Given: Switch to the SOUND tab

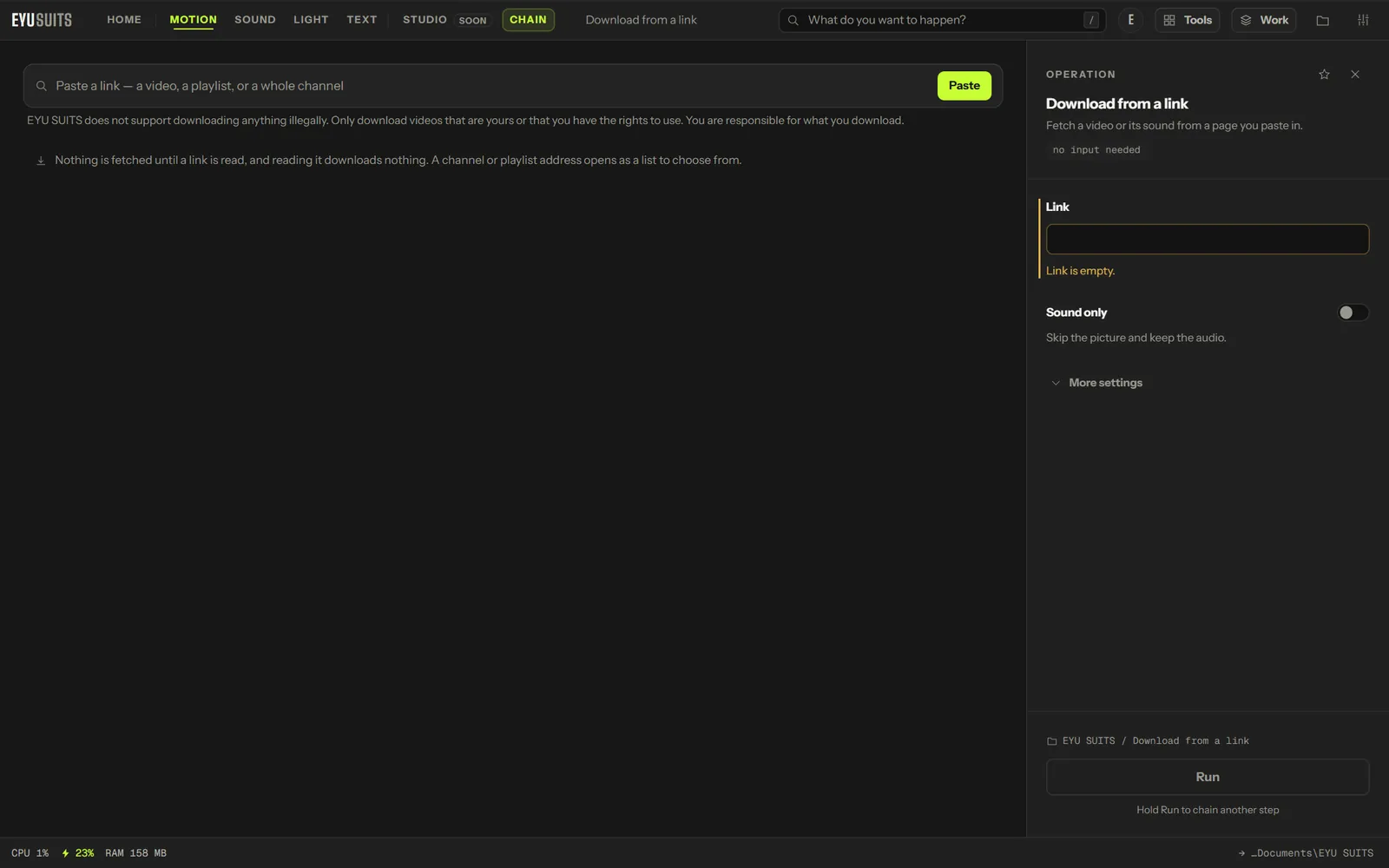Looking at the screenshot, I should click(255, 19).
